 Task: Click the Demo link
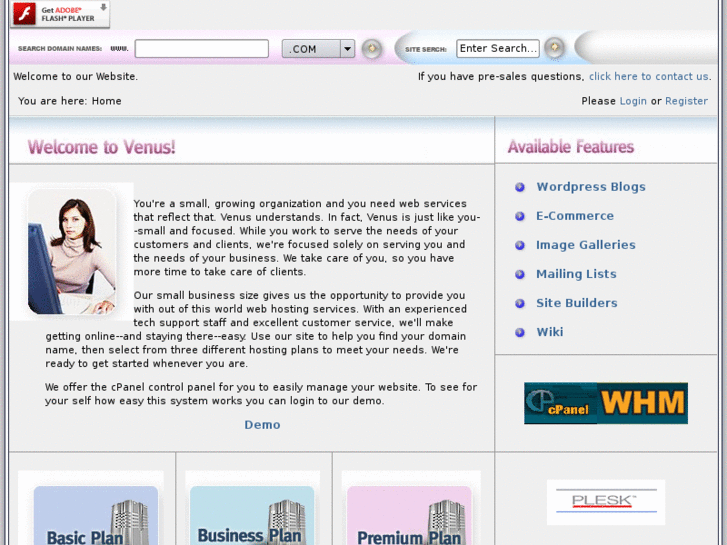pyautogui.click(x=262, y=425)
